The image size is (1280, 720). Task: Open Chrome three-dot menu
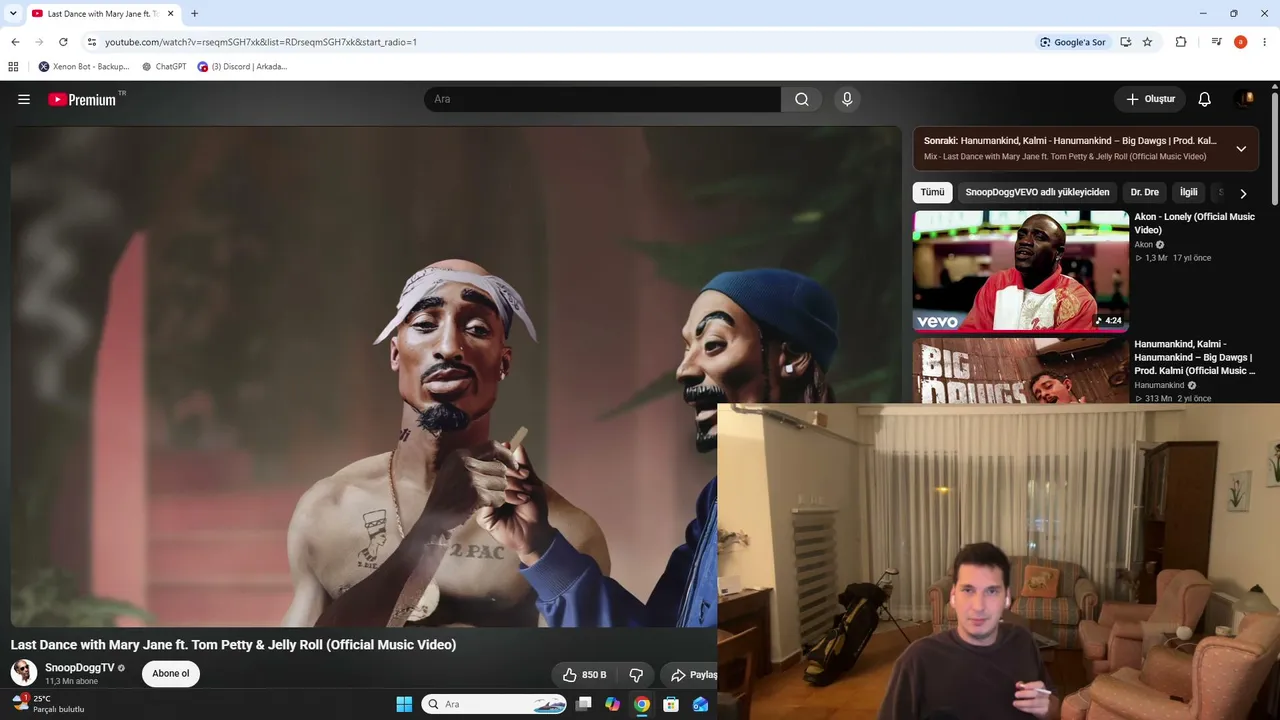(x=1265, y=42)
